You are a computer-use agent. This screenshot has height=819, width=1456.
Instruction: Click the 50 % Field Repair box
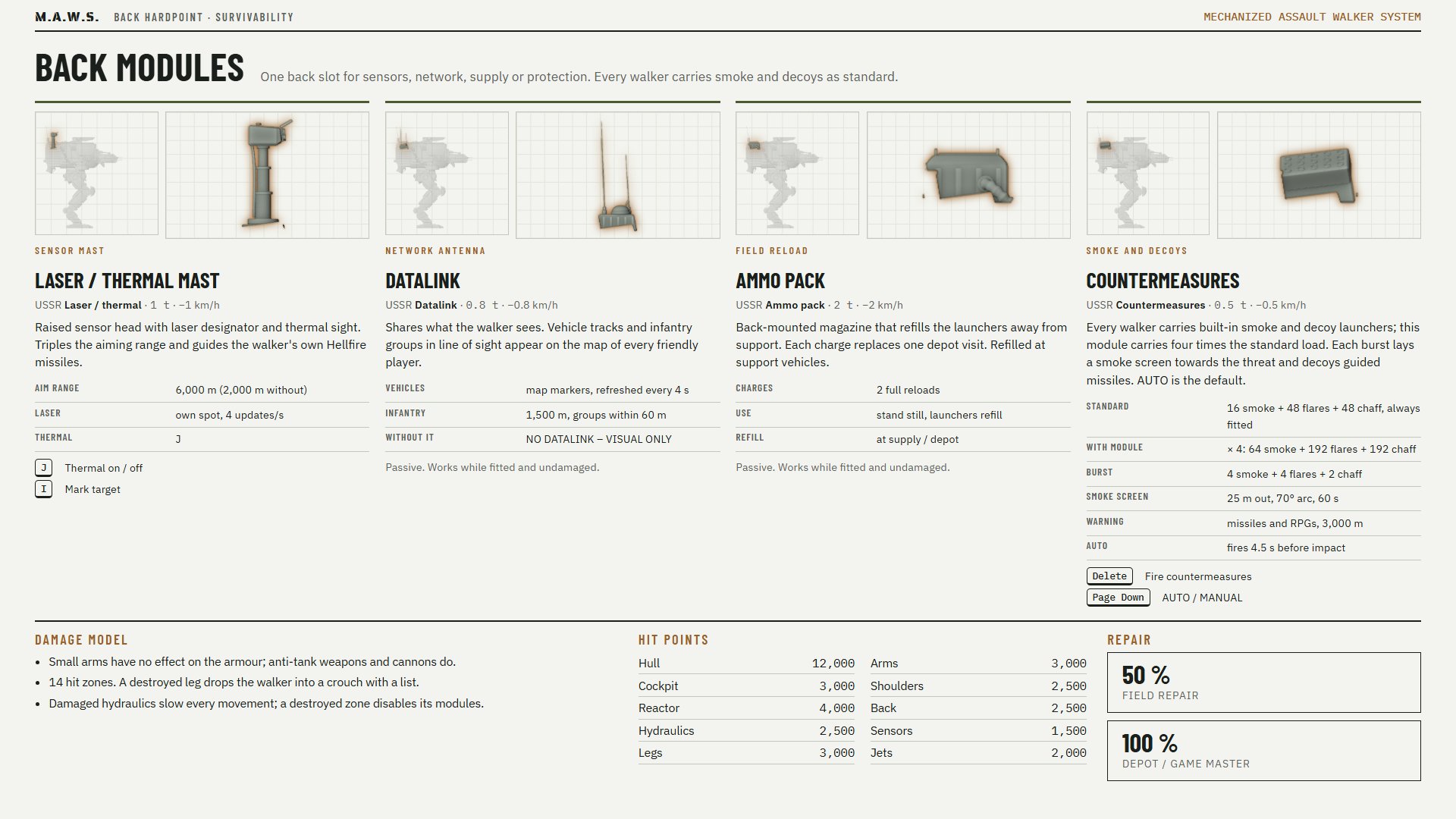tap(1263, 682)
